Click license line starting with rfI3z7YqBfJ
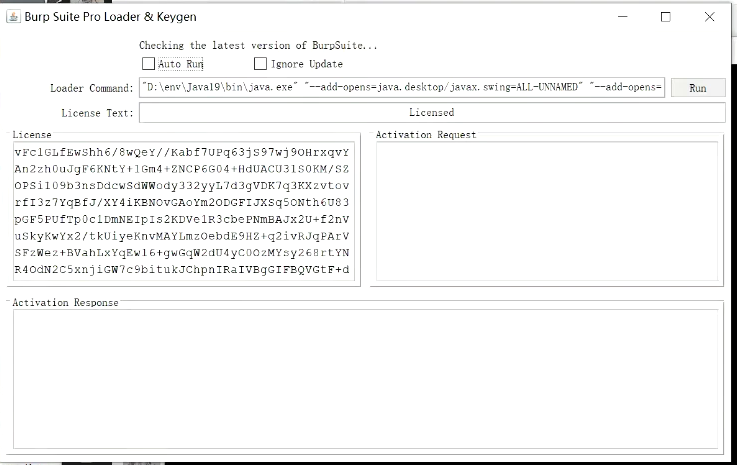Screen dimensions: 737x465 point(182,203)
